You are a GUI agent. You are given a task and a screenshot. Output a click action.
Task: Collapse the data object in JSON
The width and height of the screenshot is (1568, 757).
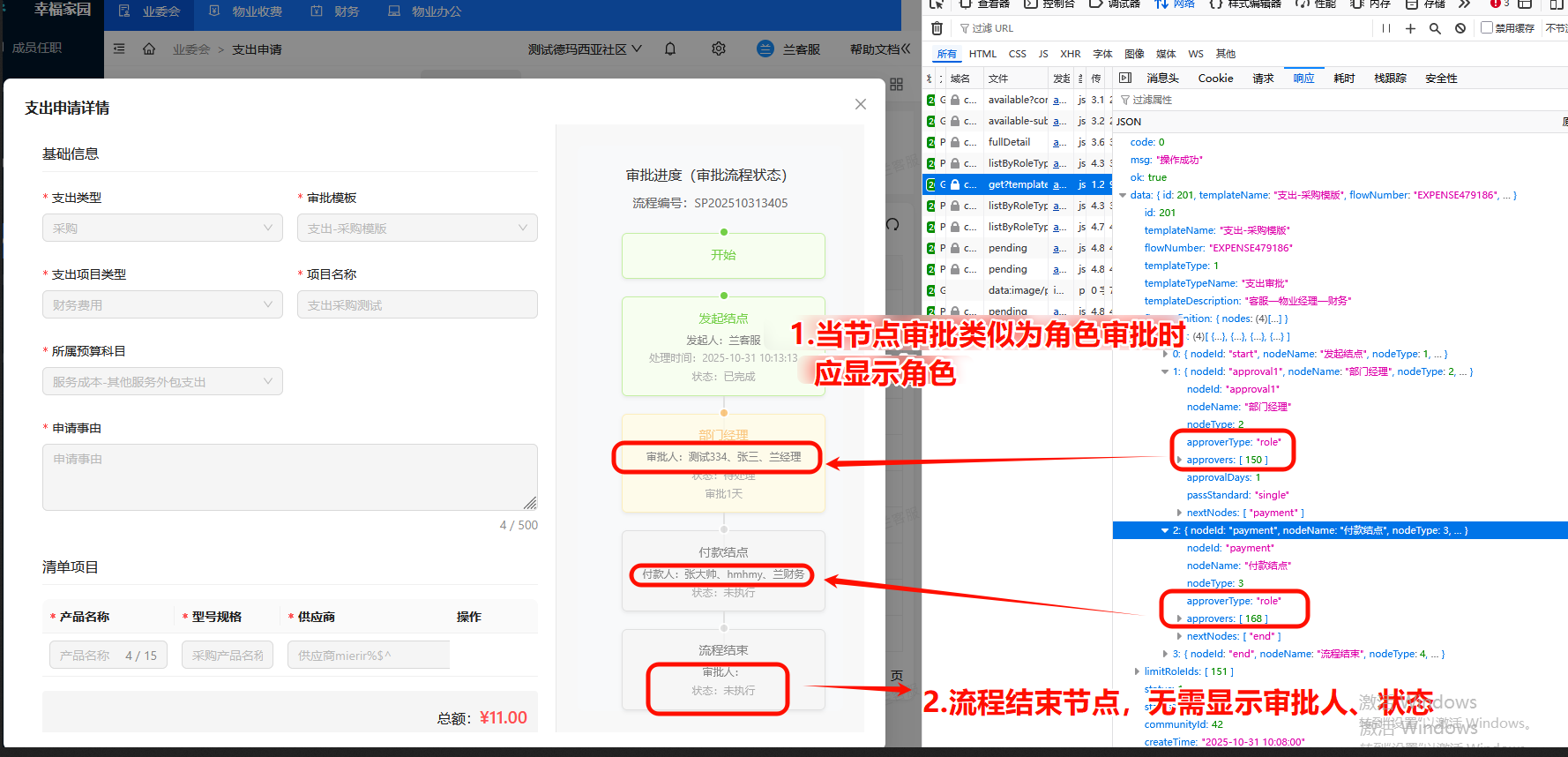pos(1123,195)
